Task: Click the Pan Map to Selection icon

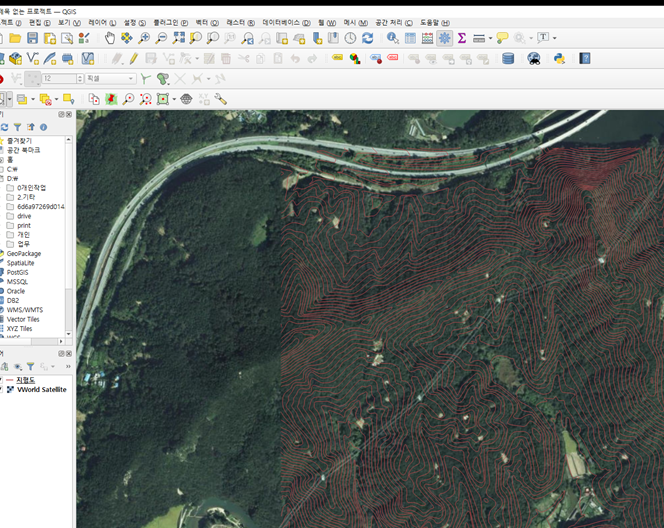Action: click(x=127, y=38)
